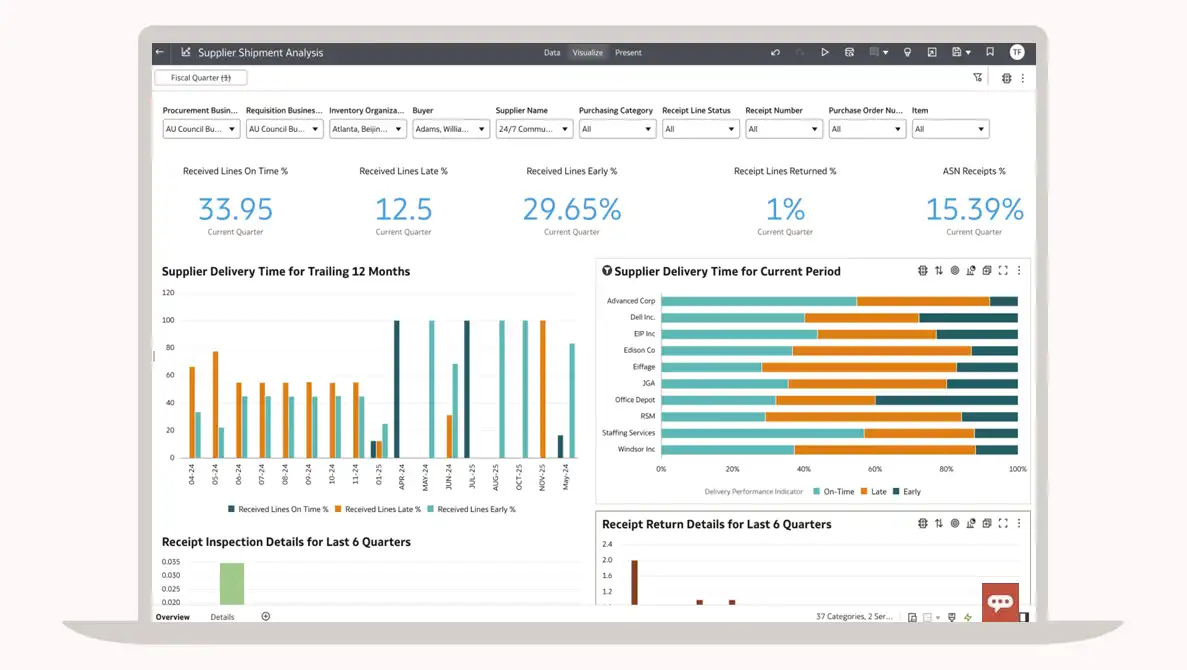Expand the Supplier Name dropdown

(534, 129)
